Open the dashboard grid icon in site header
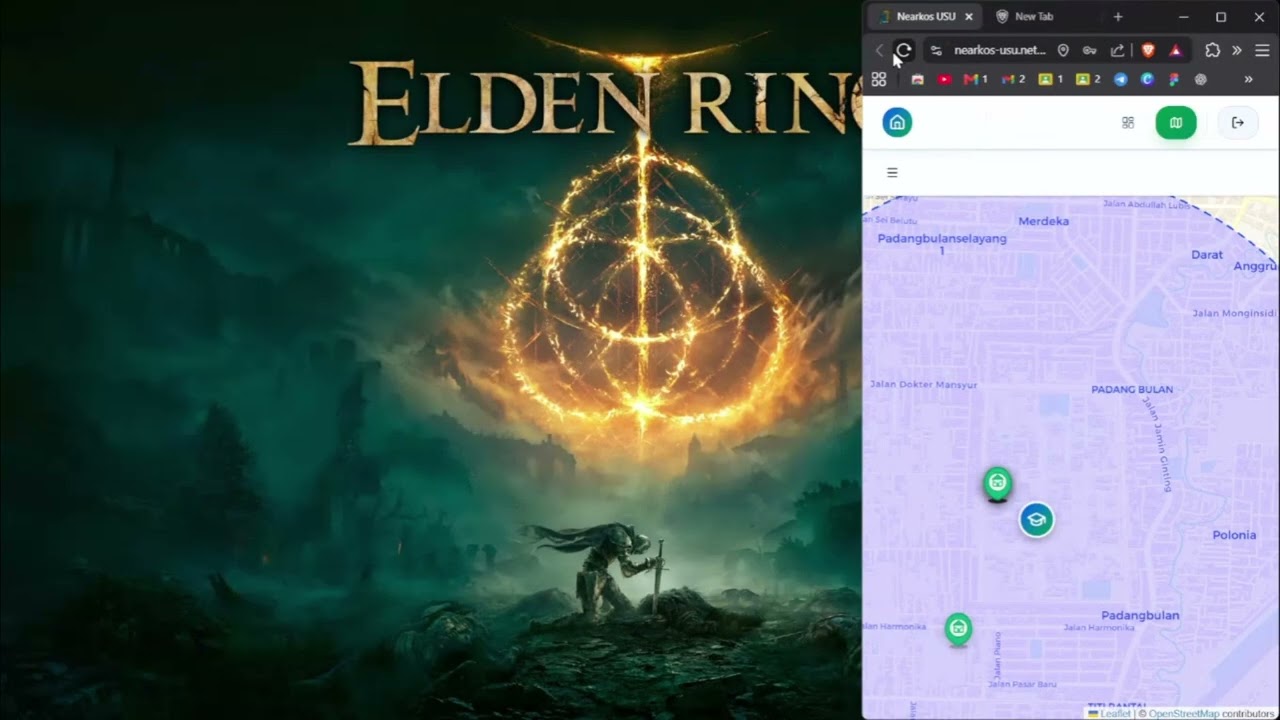1280x720 pixels. coord(1128,122)
